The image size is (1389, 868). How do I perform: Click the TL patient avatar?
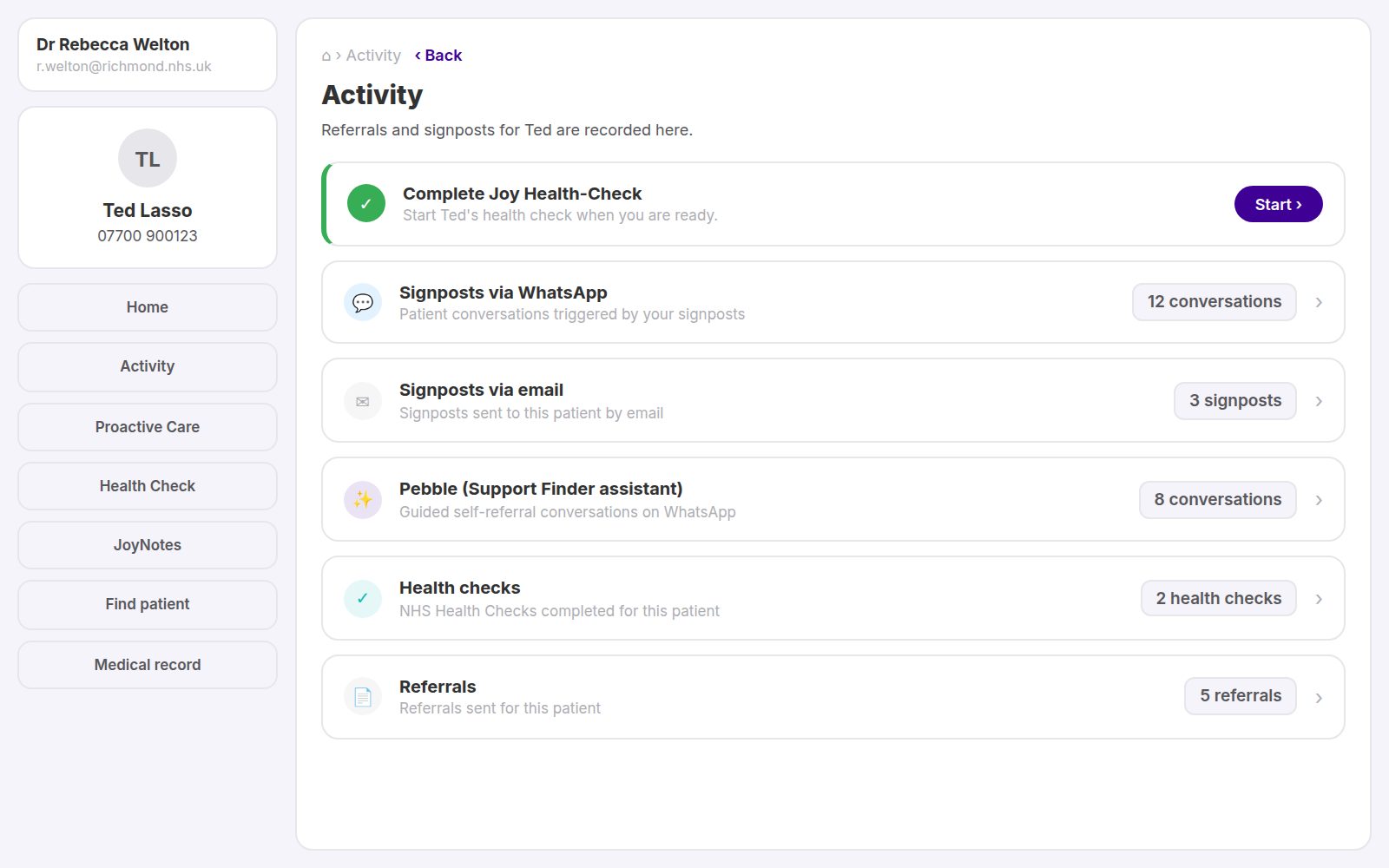148,158
